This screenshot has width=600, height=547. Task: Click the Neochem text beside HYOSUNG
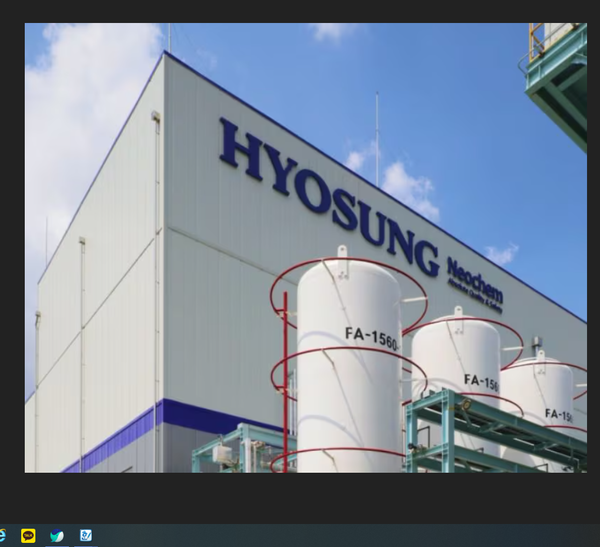[474, 278]
